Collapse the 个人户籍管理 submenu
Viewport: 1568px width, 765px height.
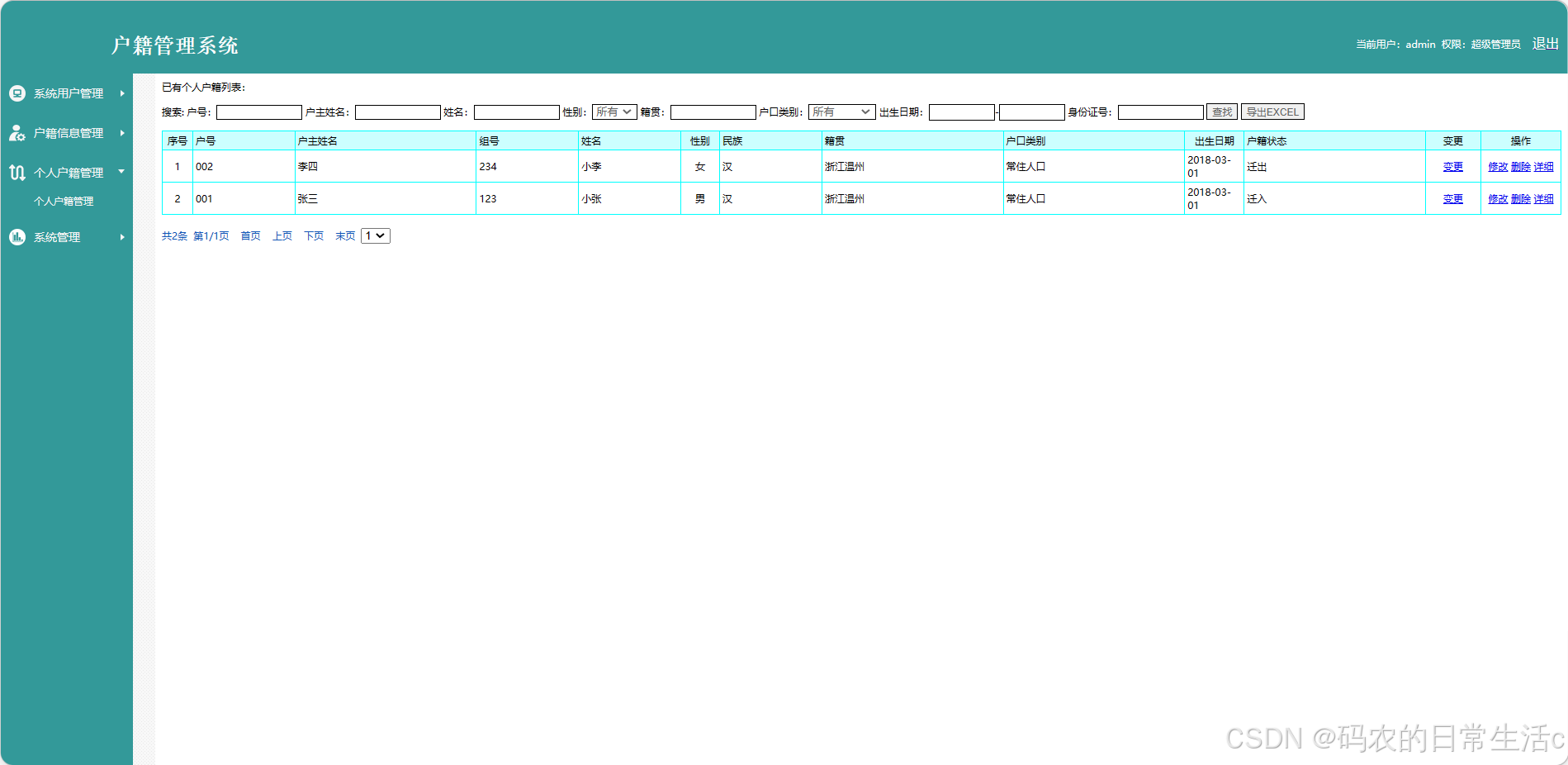point(70,173)
